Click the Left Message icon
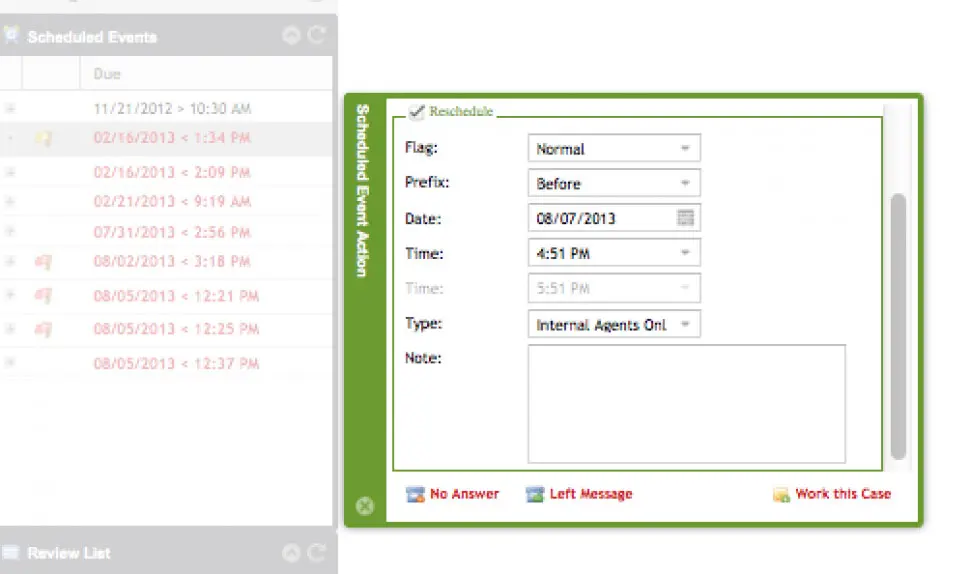This screenshot has height=574, width=970. (x=534, y=494)
